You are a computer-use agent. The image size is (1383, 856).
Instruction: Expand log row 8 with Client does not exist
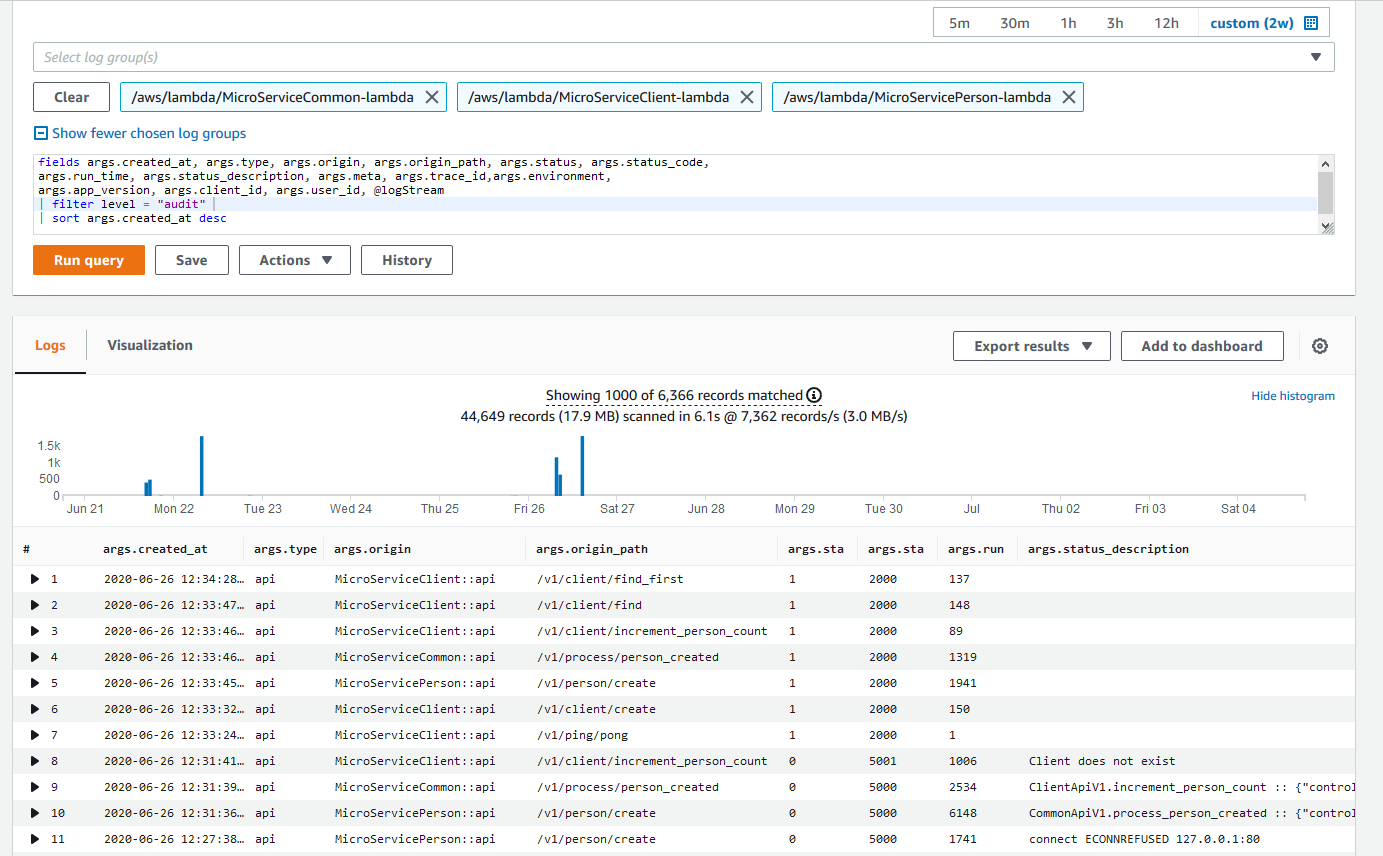click(x=35, y=761)
